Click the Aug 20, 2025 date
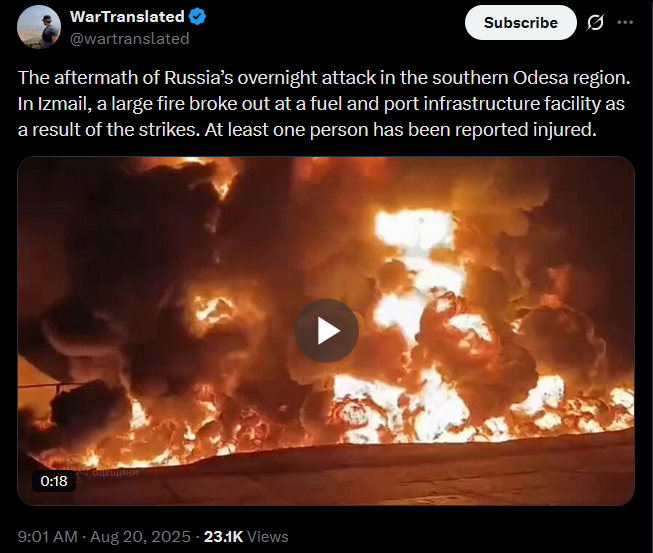This screenshot has width=653, height=553. pyautogui.click(x=140, y=537)
